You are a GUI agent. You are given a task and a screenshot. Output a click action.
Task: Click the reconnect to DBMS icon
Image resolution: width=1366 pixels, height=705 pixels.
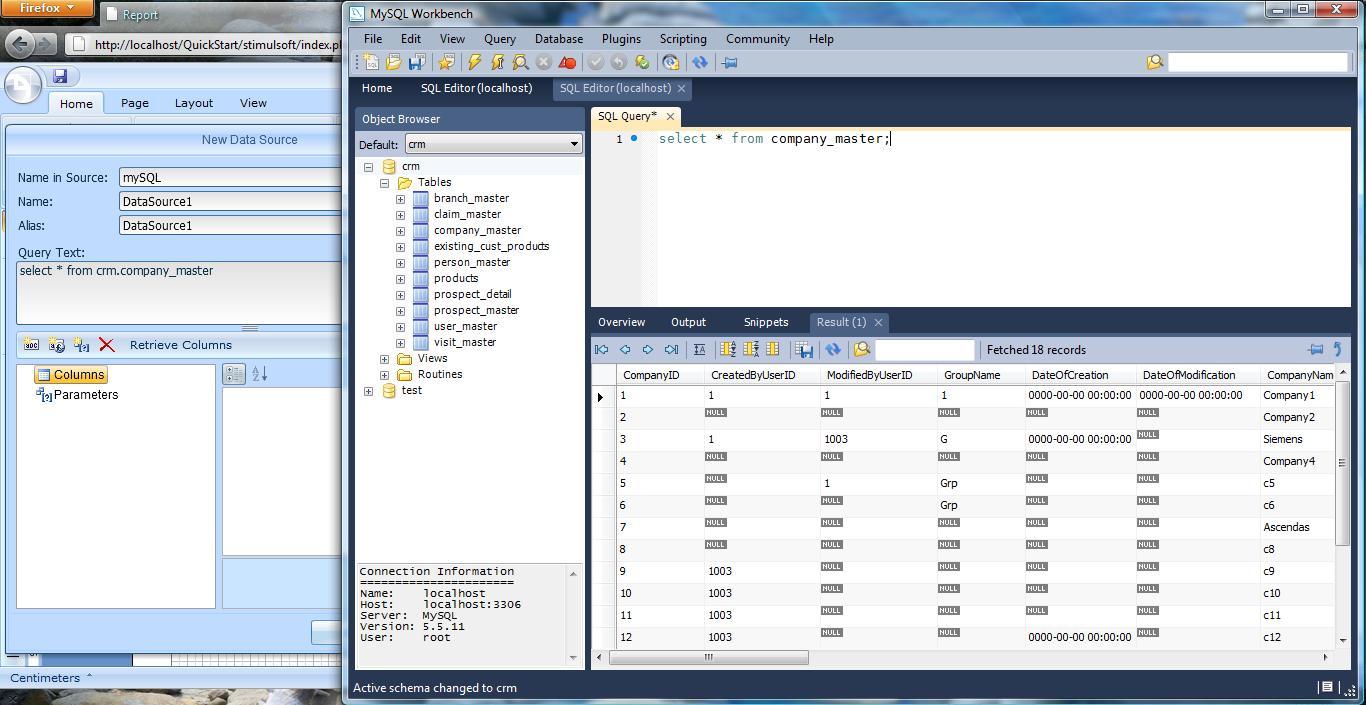(671, 62)
